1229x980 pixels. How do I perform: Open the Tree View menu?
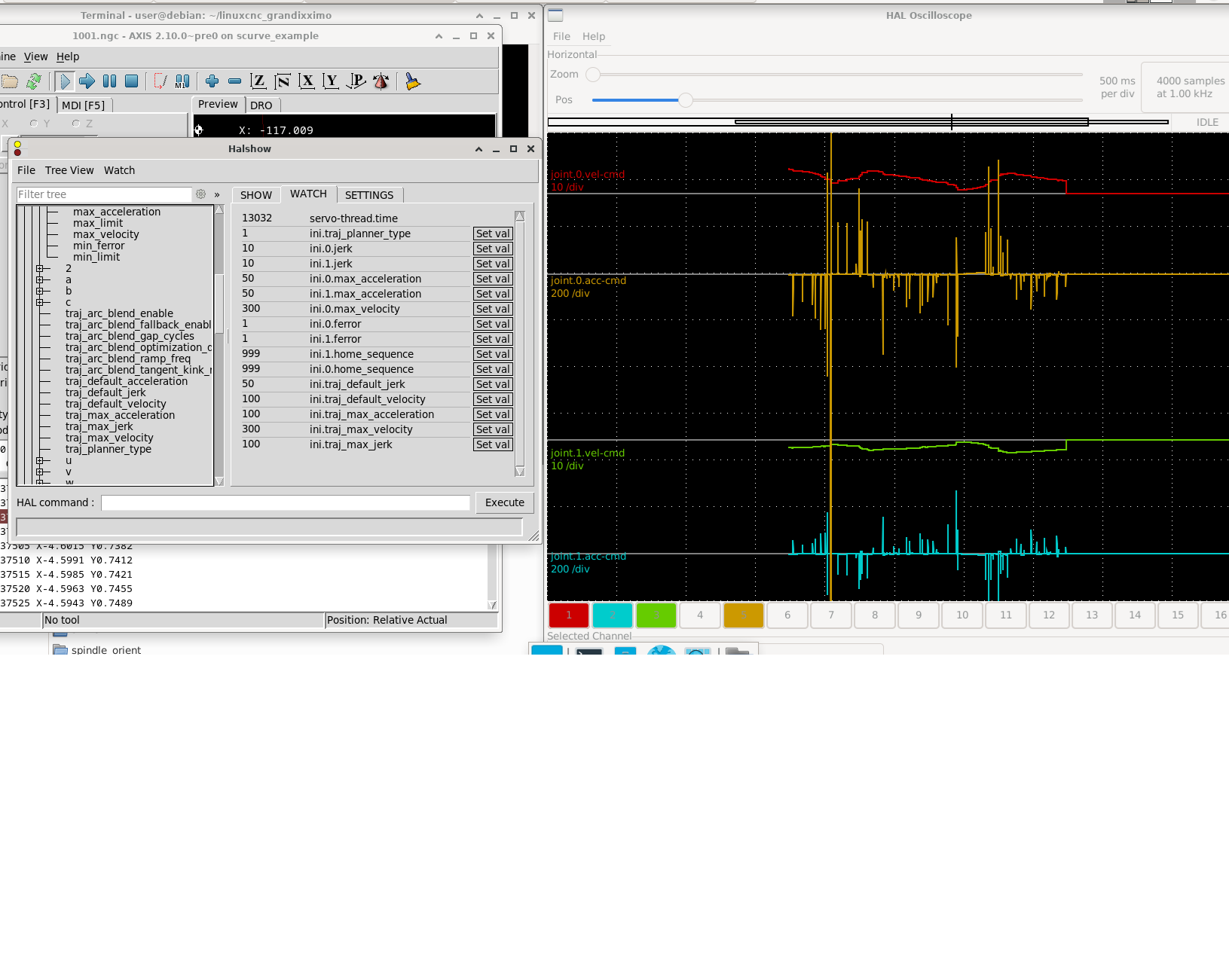click(x=69, y=170)
